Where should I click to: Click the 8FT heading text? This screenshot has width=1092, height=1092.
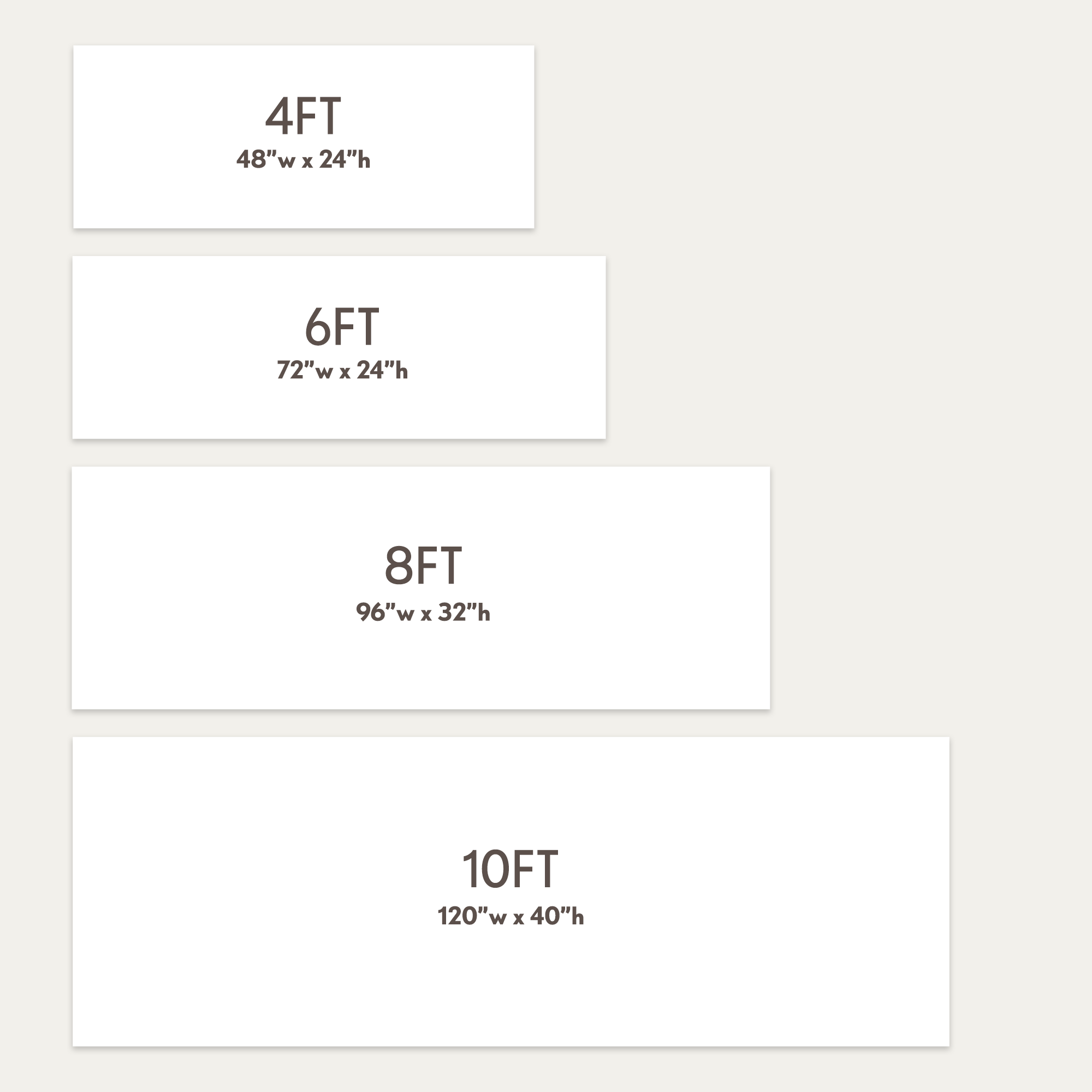[x=423, y=566]
